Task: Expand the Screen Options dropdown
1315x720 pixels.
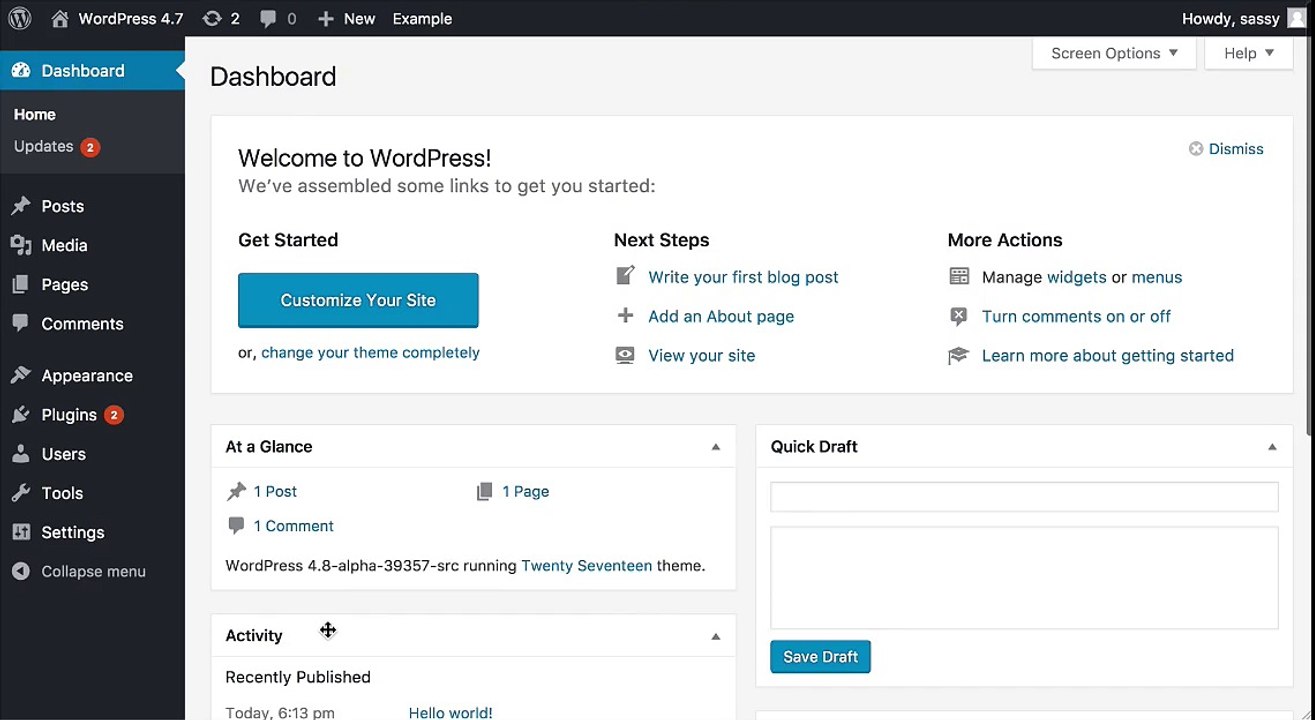Action: (x=1114, y=53)
